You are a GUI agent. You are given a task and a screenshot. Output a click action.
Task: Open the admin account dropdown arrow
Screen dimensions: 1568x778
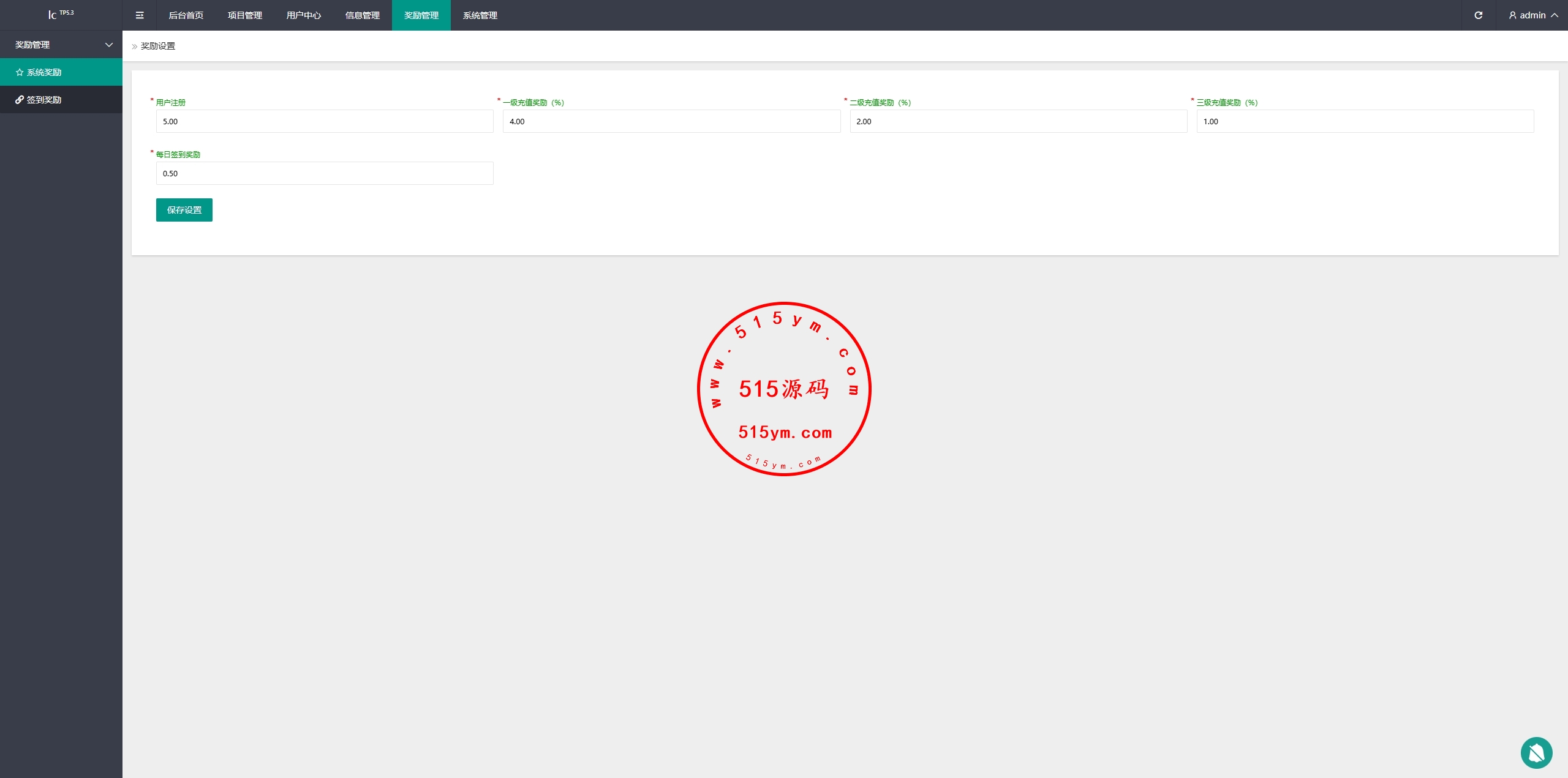[x=1555, y=15]
